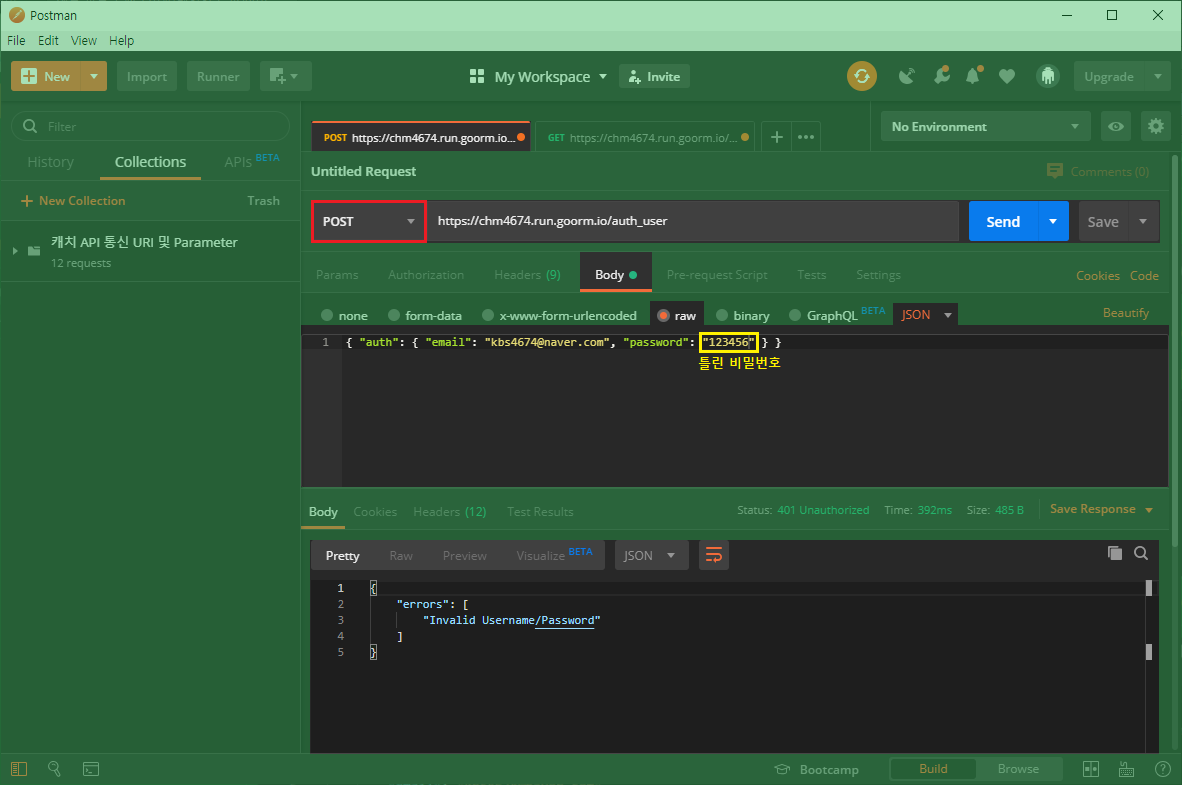Open the Help menu

pos(121,41)
